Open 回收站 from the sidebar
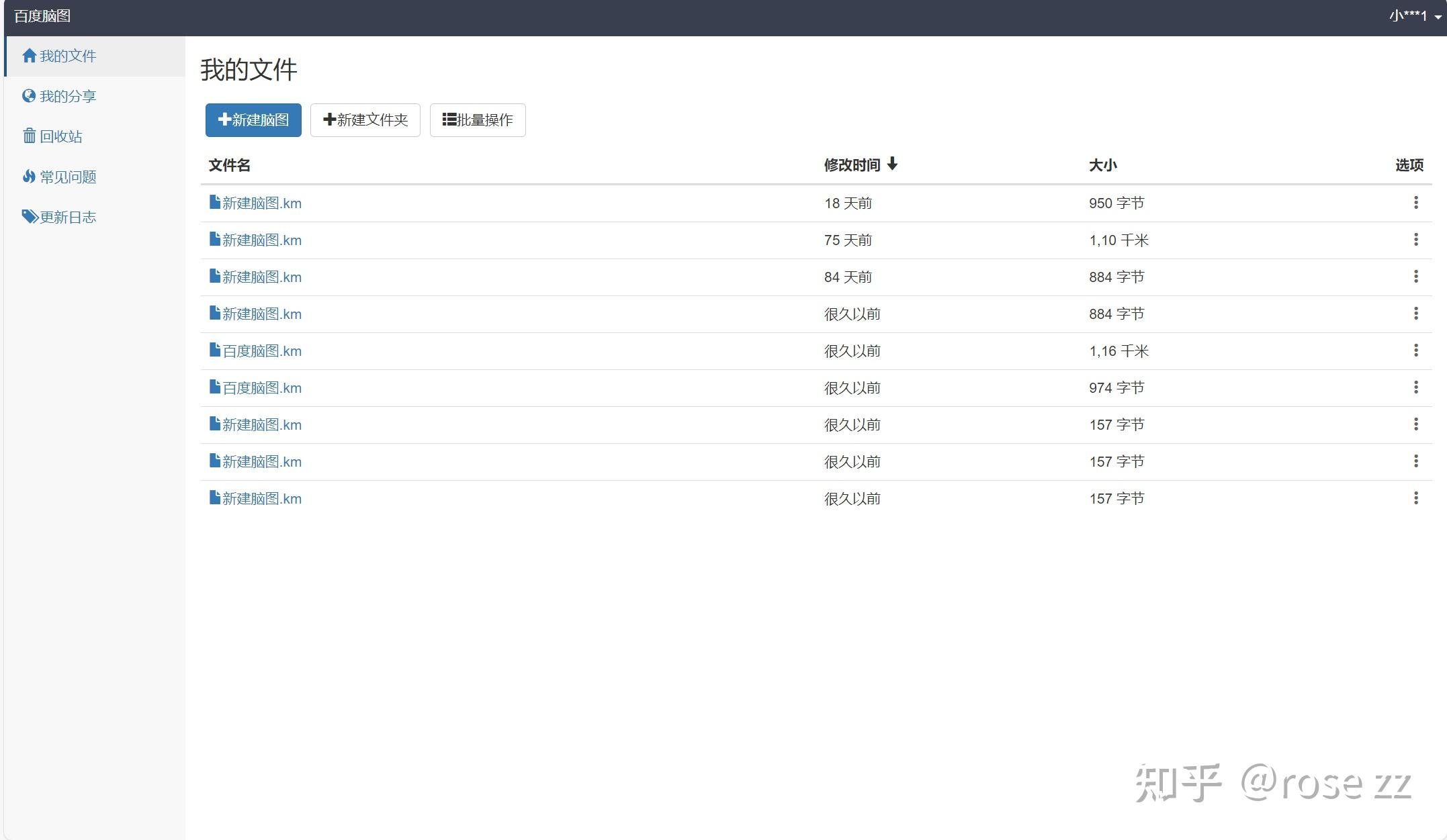Screen dimensions: 1447x840 click(61, 136)
